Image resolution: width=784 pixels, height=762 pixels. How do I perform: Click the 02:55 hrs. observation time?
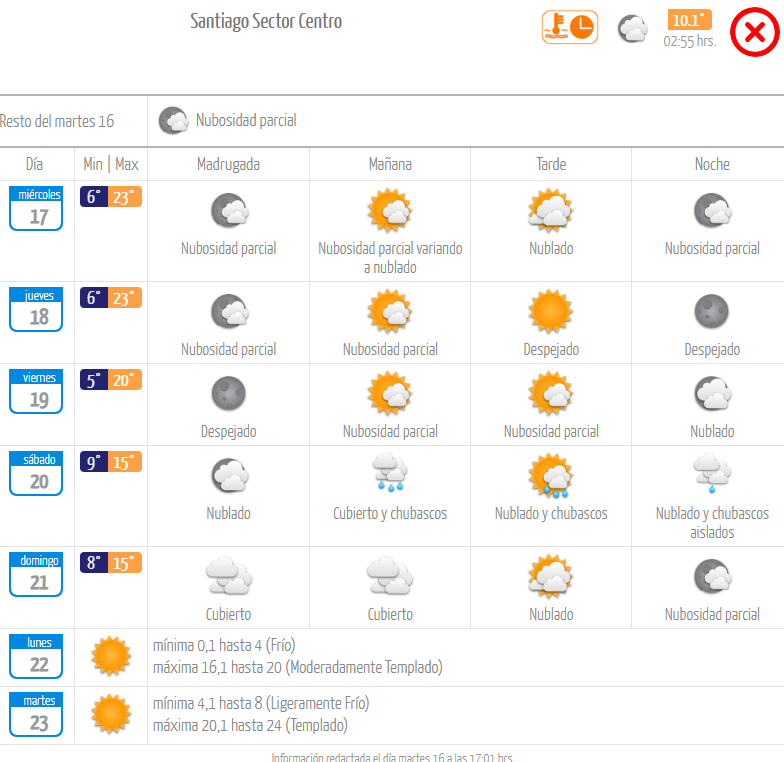(690, 41)
